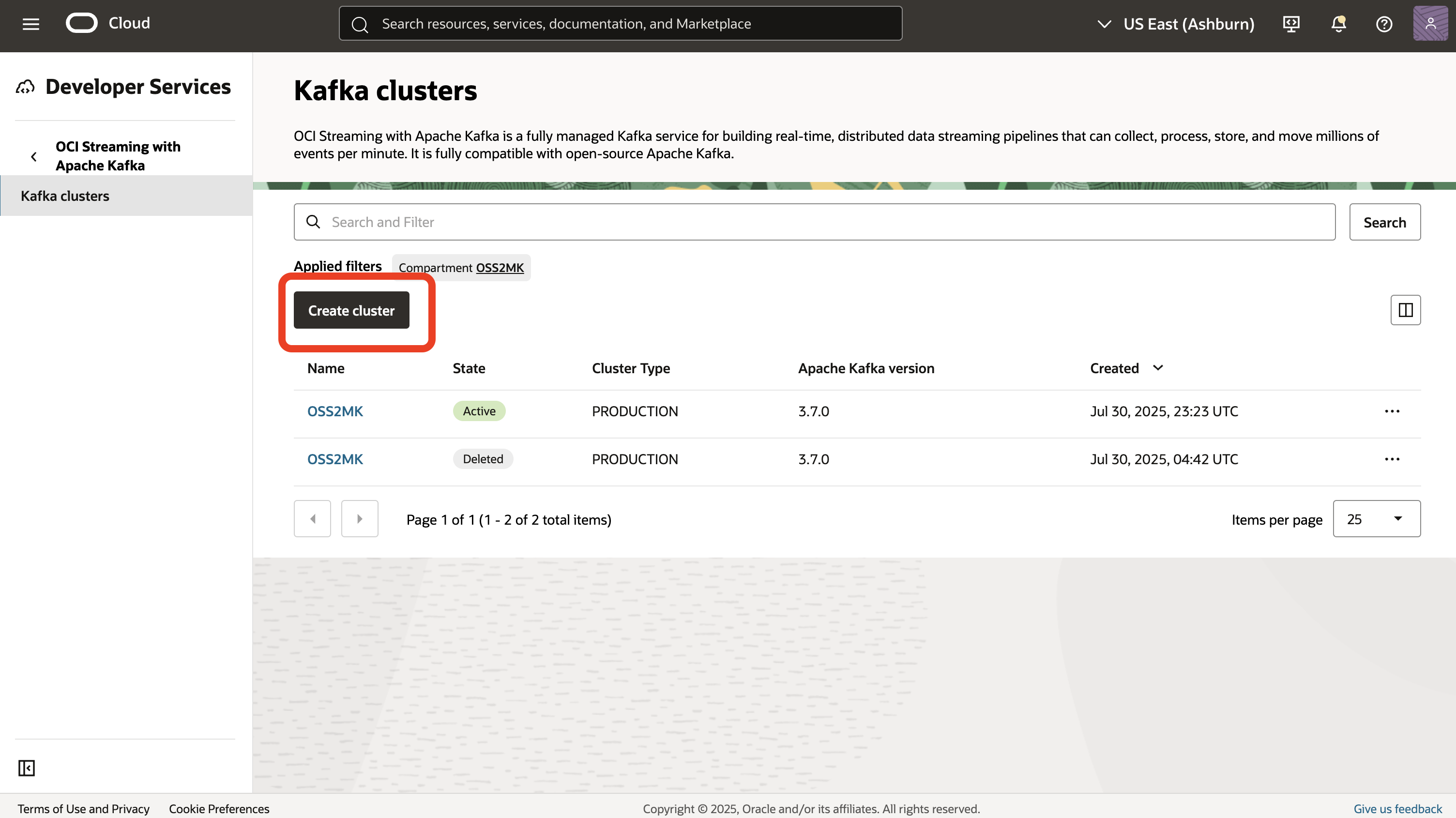
Task: Click the Developer Services cloud icon
Action: [25, 86]
